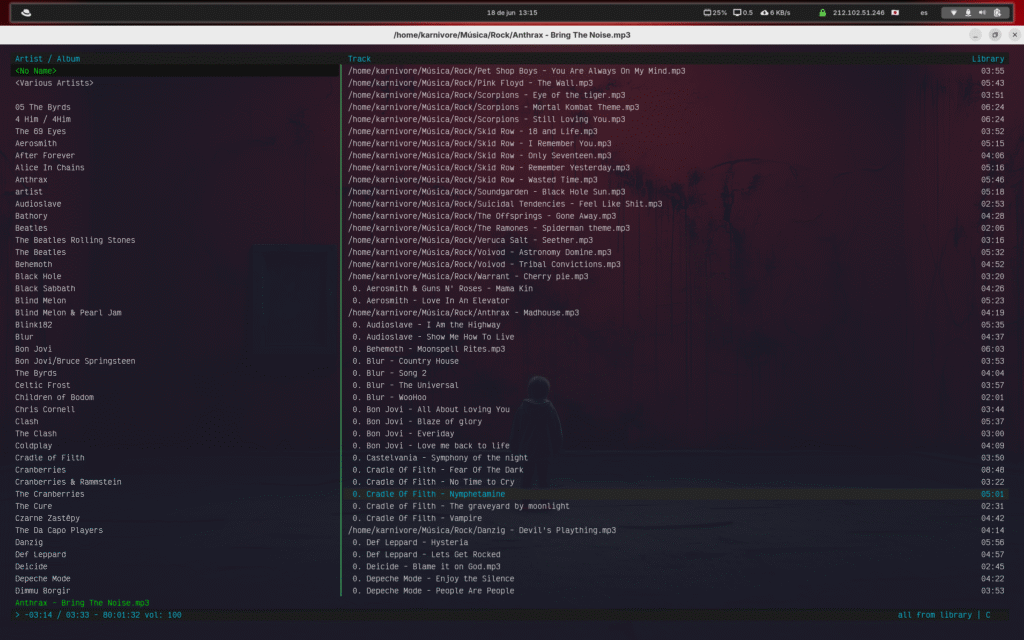Screen dimensions: 1024x640
Task: Click the 'Track' column header
Action: coord(359,59)
